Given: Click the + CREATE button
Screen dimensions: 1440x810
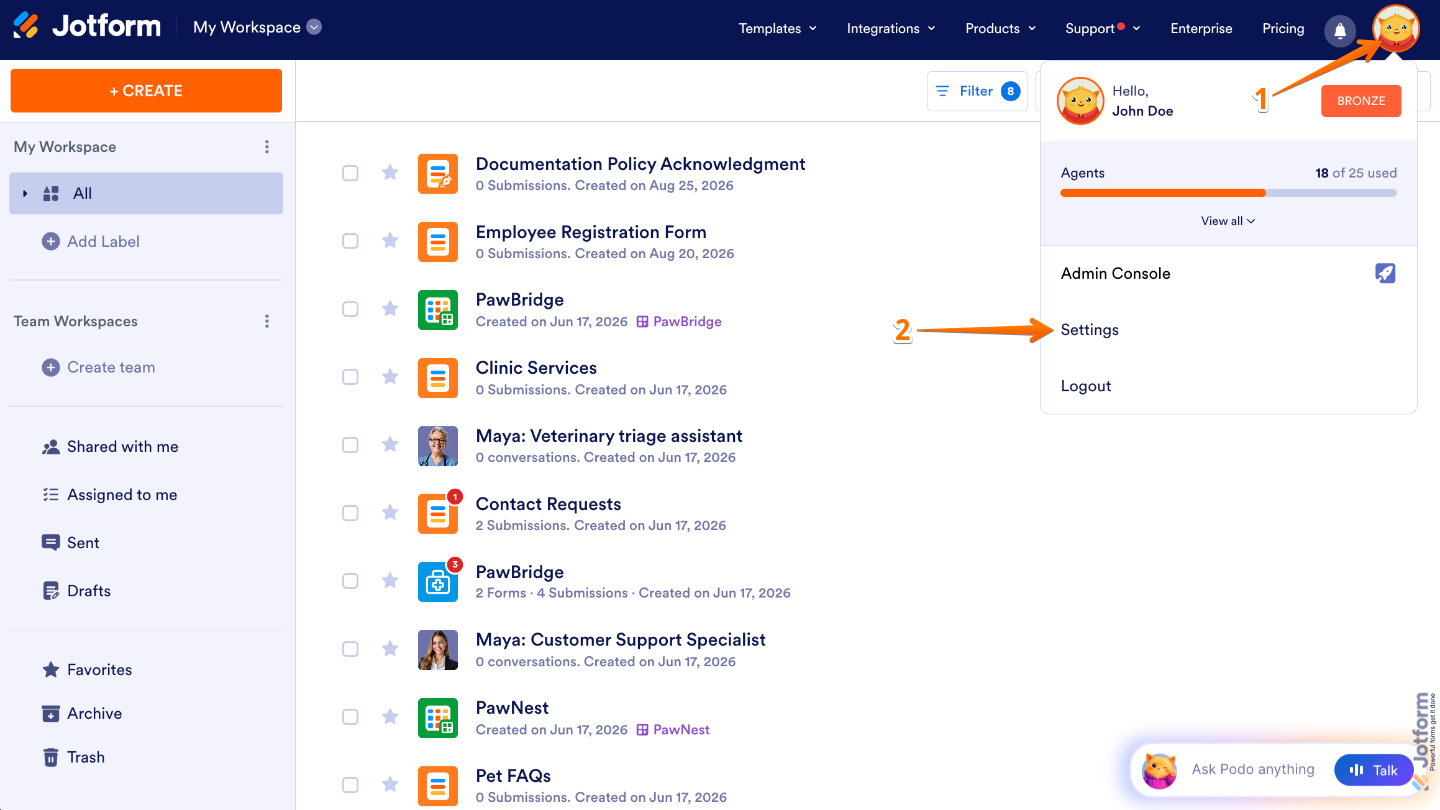Looking at the screenshot, I should click(146, 91).
